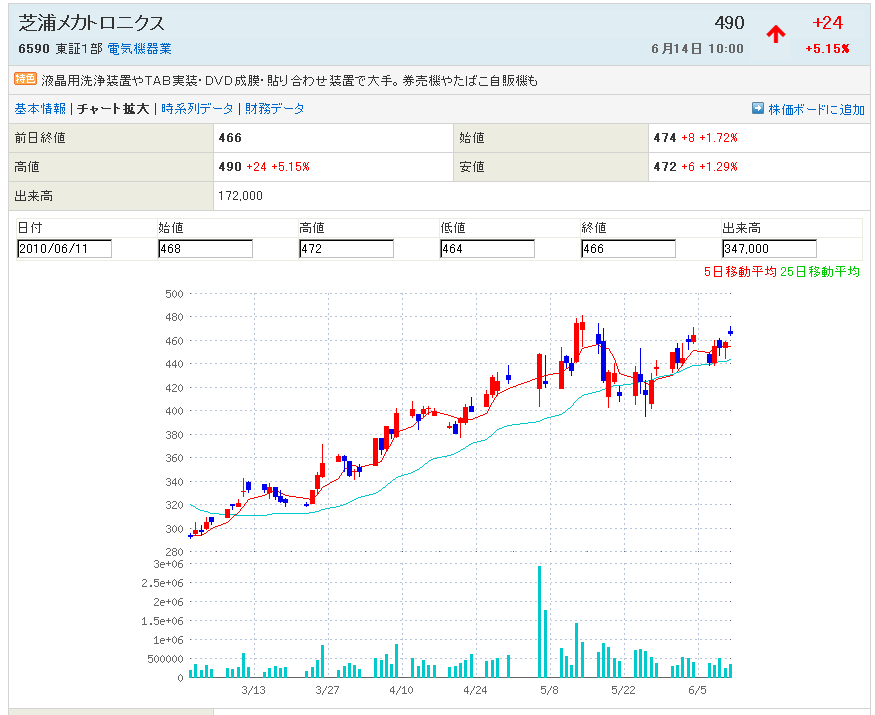Click the blue arrow icon beside 株価ボードに追加
Viewport: 875px width, 715px height.
(757, 109)
